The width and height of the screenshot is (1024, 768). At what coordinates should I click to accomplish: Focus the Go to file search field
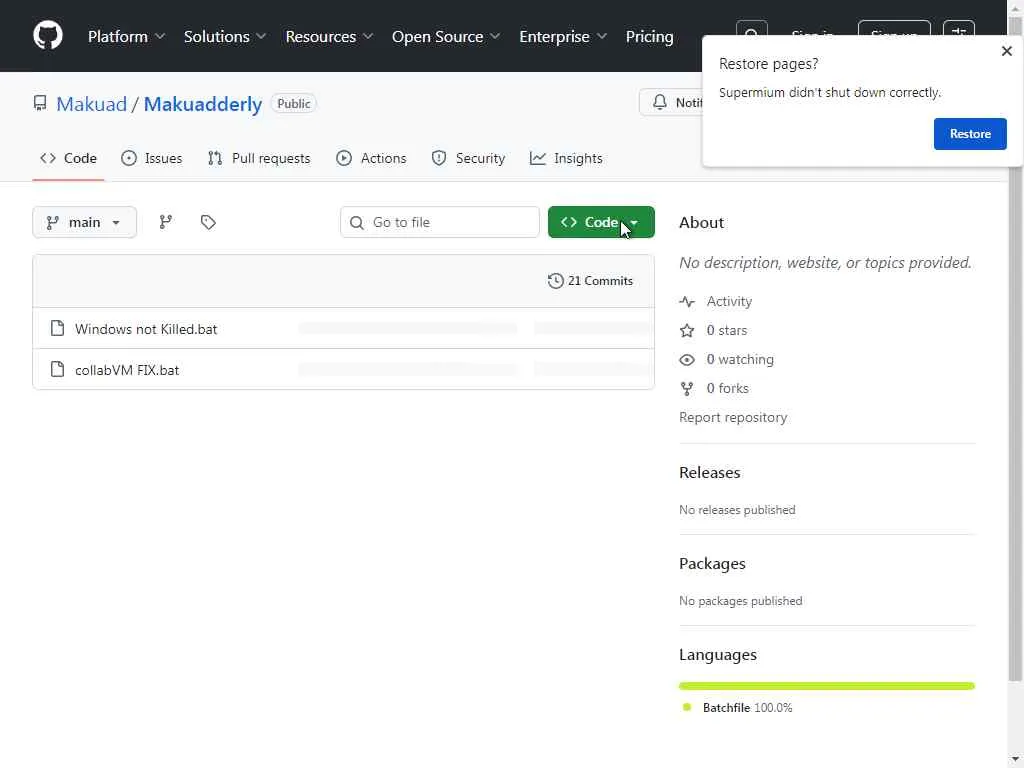[440, 222]
